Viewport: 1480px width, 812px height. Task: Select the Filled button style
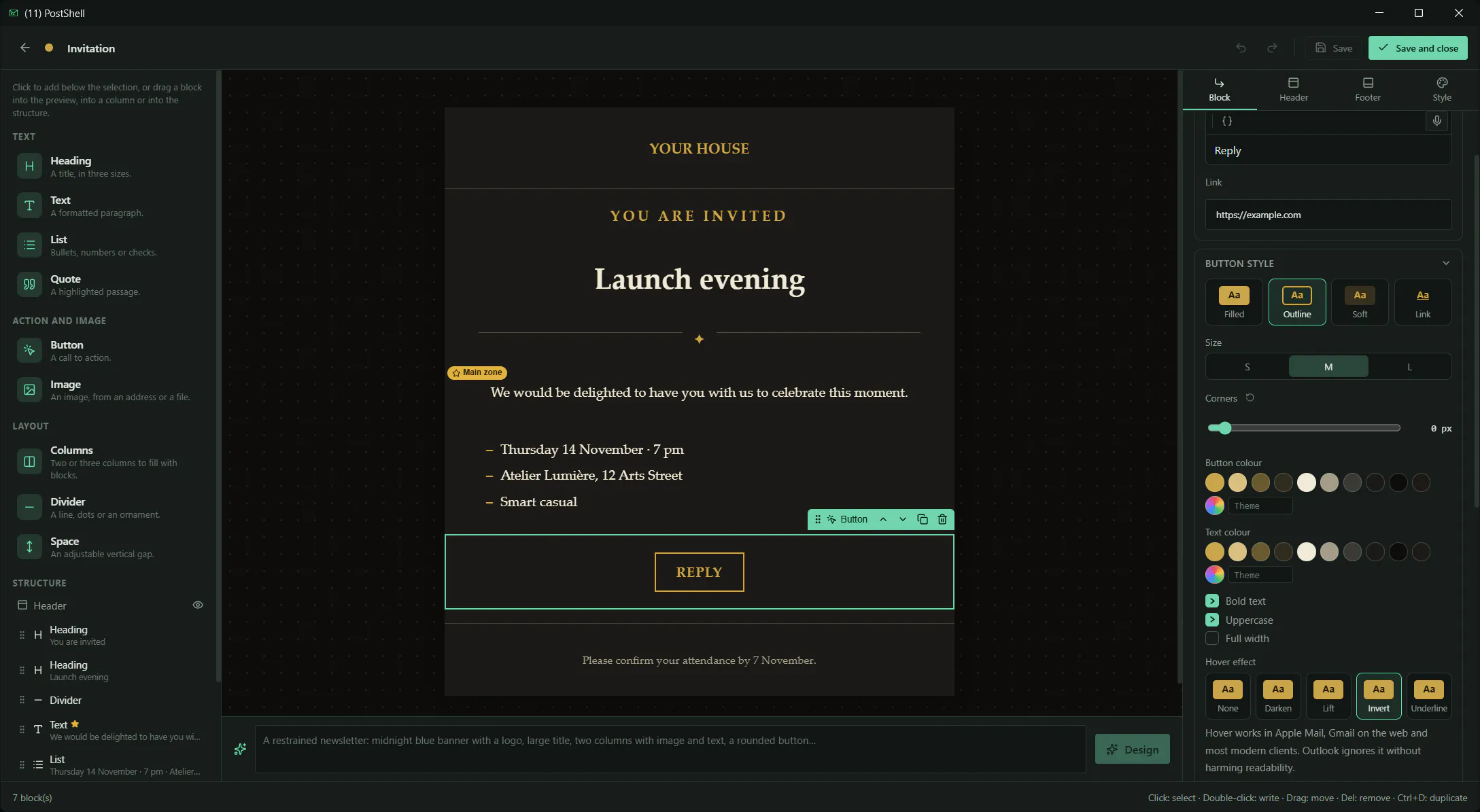coord(1234,302)
